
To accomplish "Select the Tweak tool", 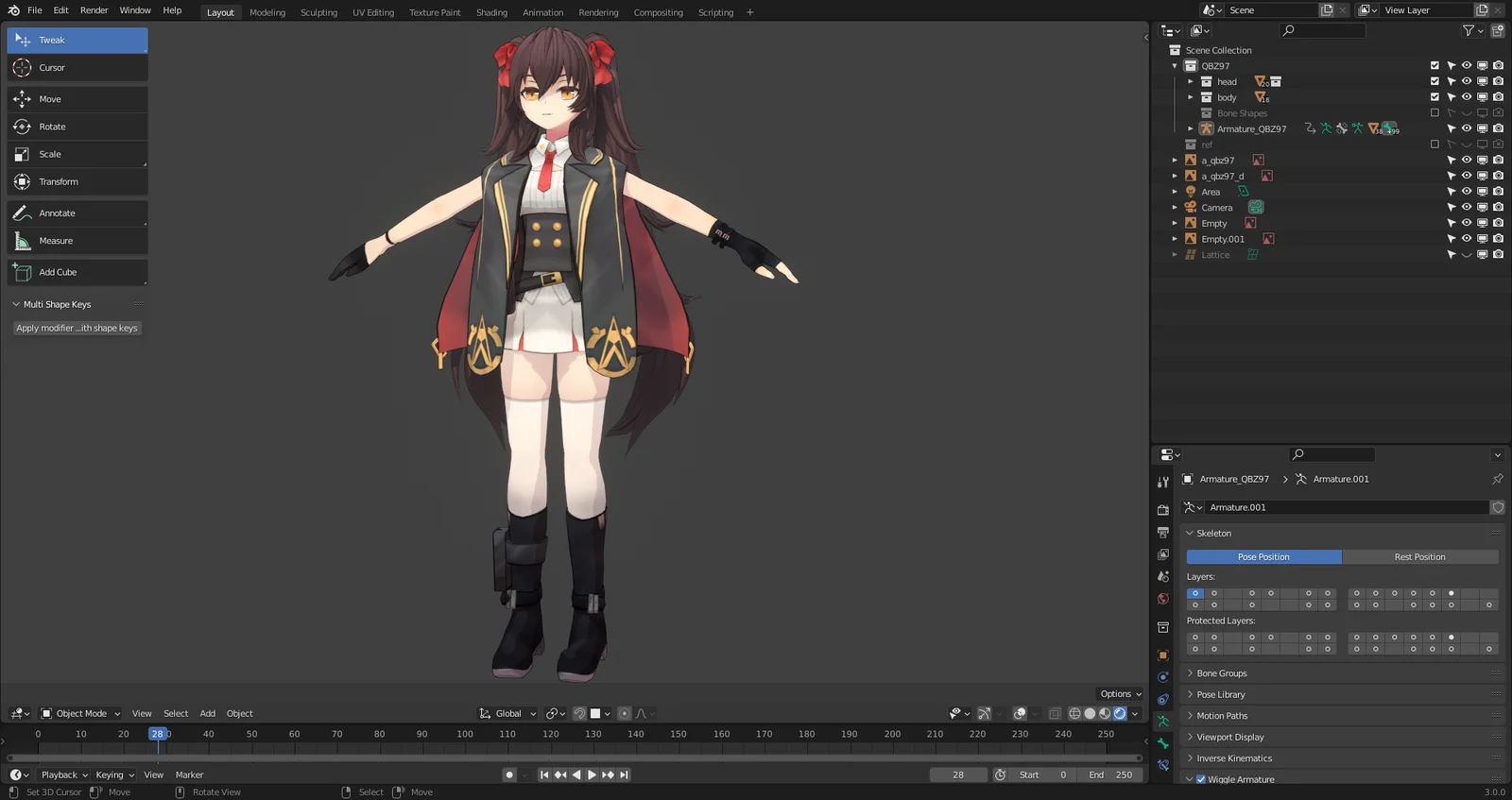I will (x=77, y=41).
